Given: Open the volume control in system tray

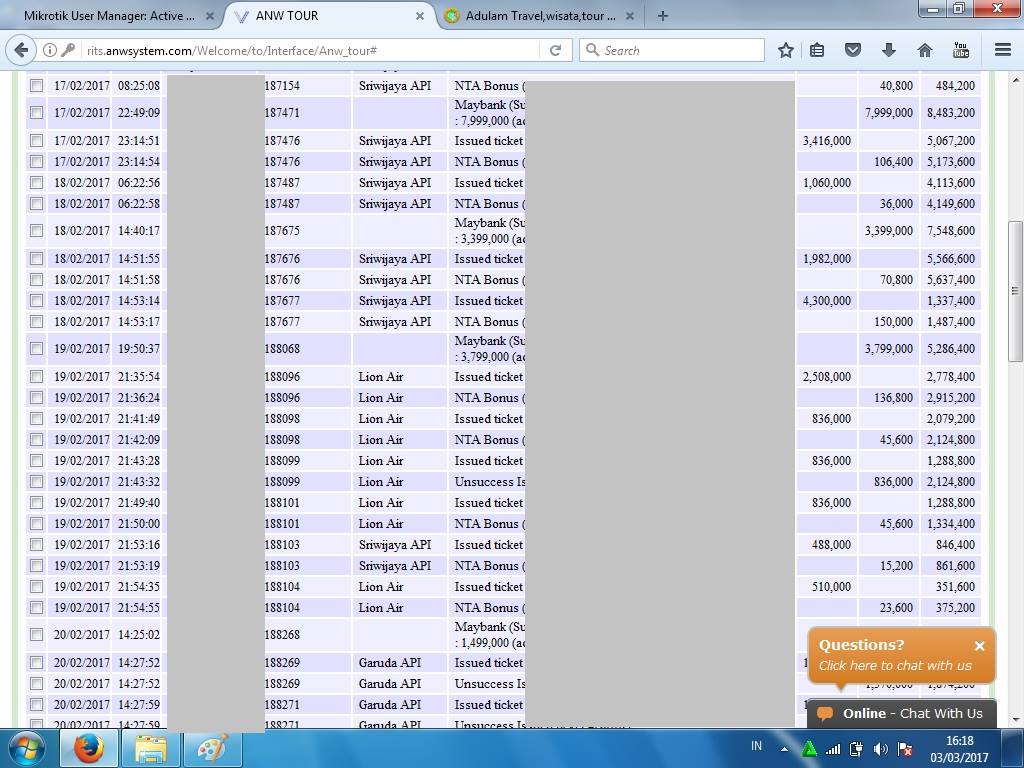Looking at the screenshot, I should coord(880,749).
